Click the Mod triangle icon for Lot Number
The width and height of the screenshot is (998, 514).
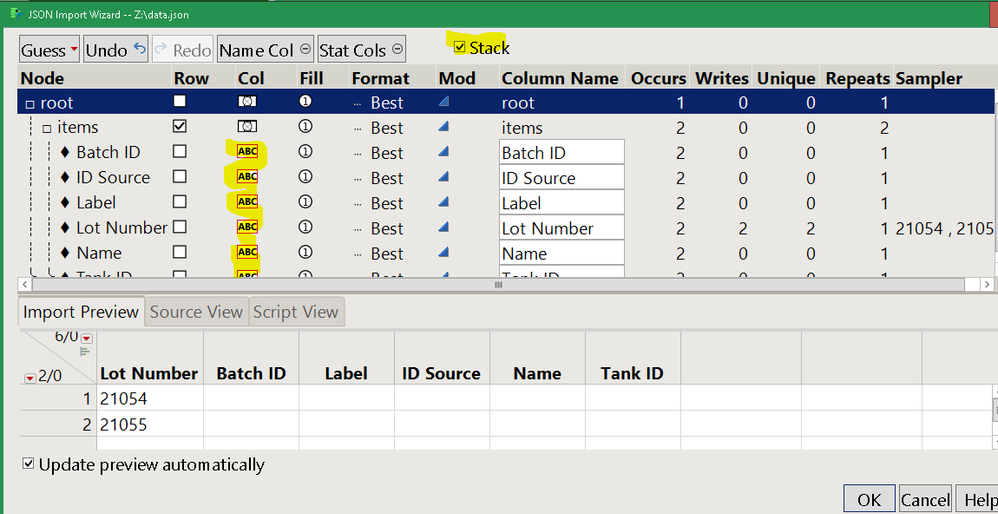(444, 228)
